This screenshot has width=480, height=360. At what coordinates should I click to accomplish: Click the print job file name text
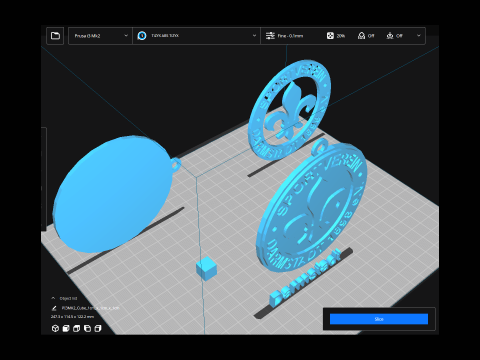coord(90,308)
